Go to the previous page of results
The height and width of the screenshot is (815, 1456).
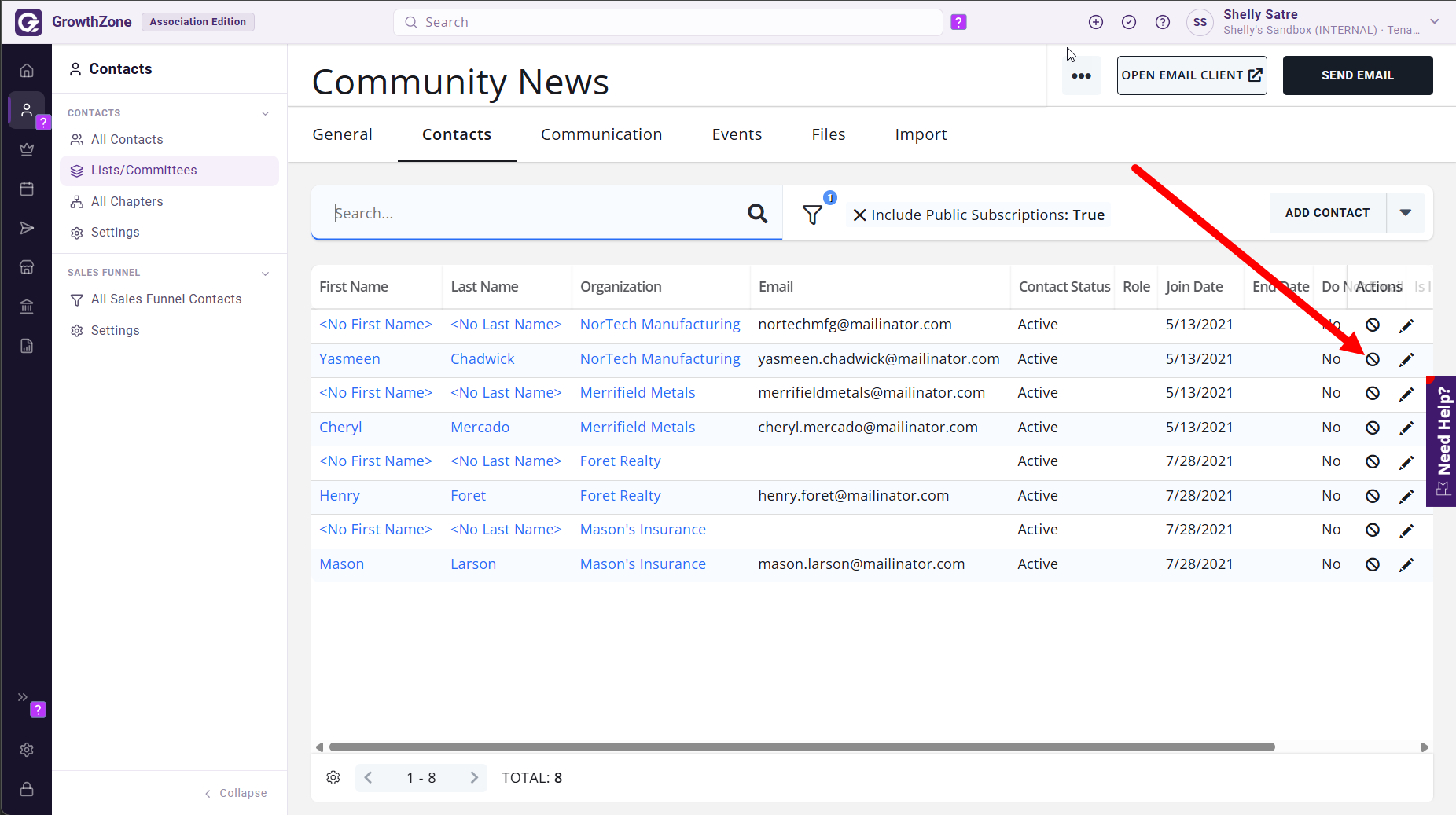368,777
